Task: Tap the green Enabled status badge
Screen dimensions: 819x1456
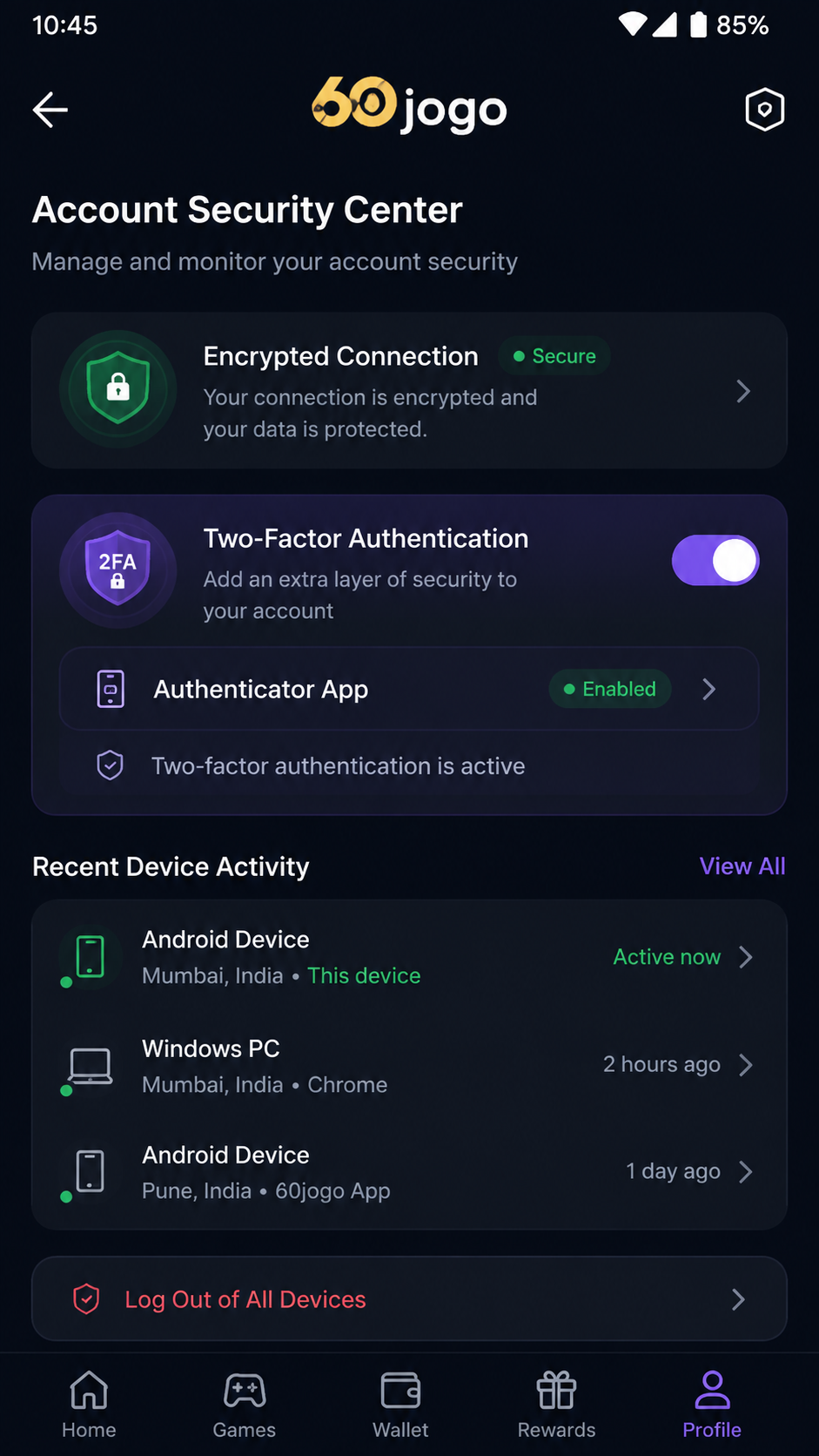Action: click(x=610, y=689)
